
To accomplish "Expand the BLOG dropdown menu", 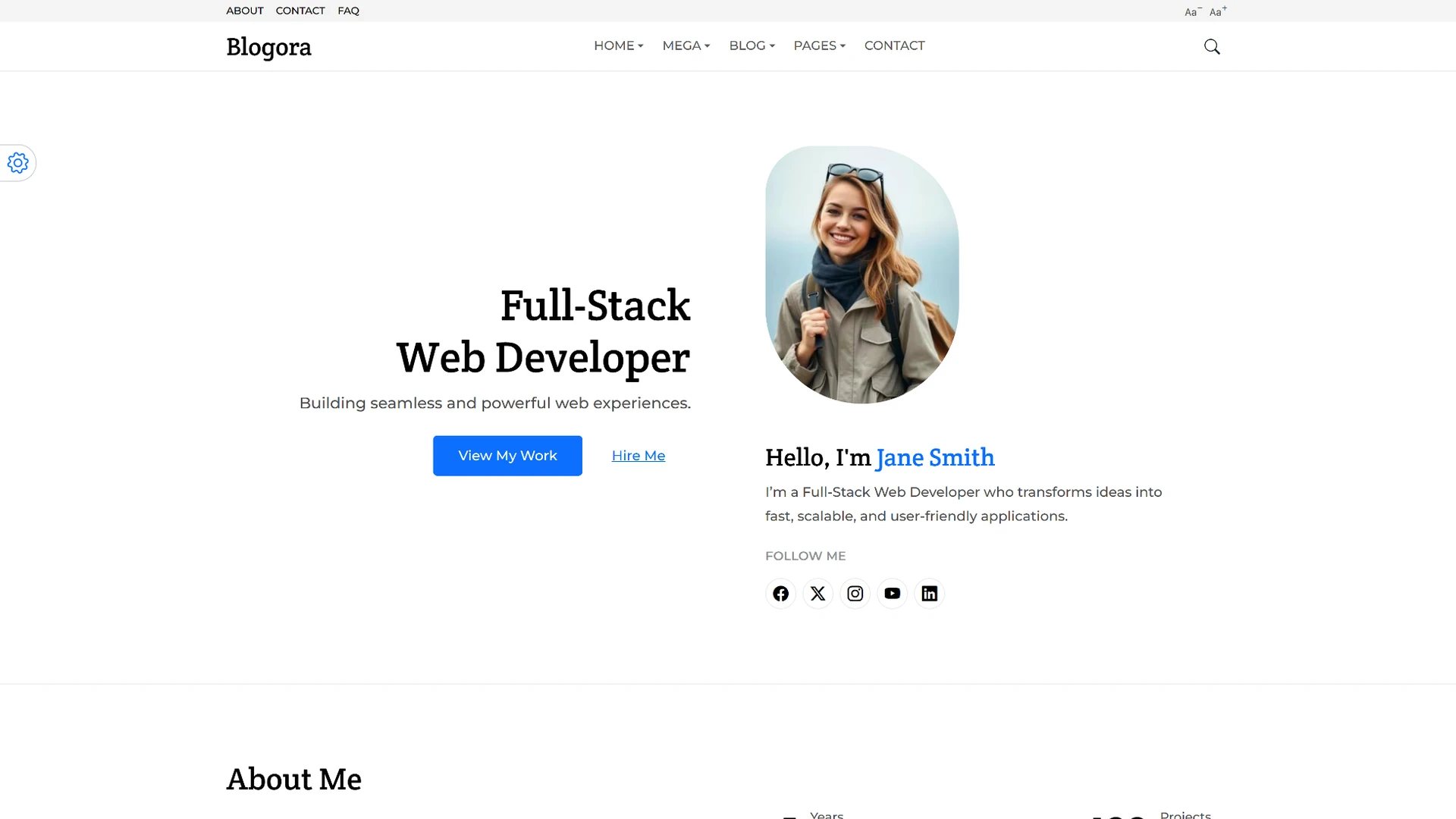I will click(x=752, y=45).
